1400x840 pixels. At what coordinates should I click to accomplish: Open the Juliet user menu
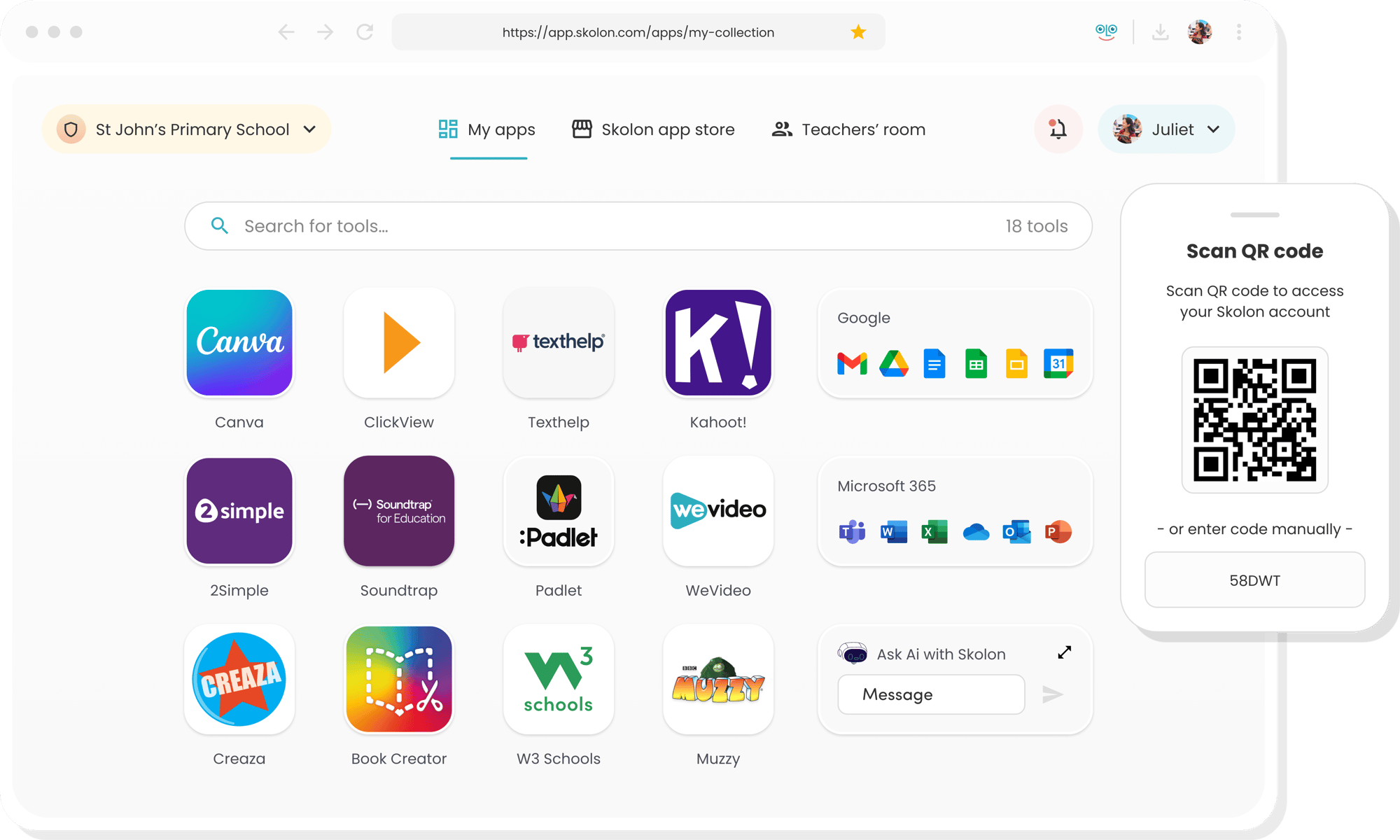tap(1166, 129)
